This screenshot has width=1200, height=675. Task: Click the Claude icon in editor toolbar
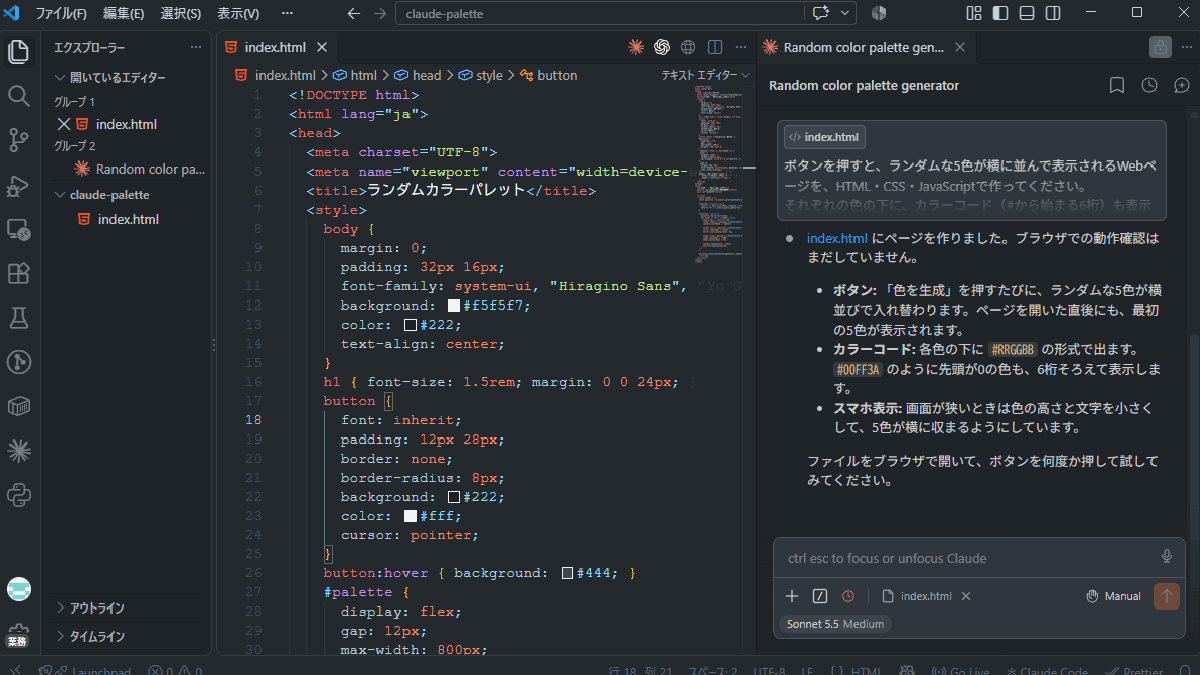coord(635,47)
